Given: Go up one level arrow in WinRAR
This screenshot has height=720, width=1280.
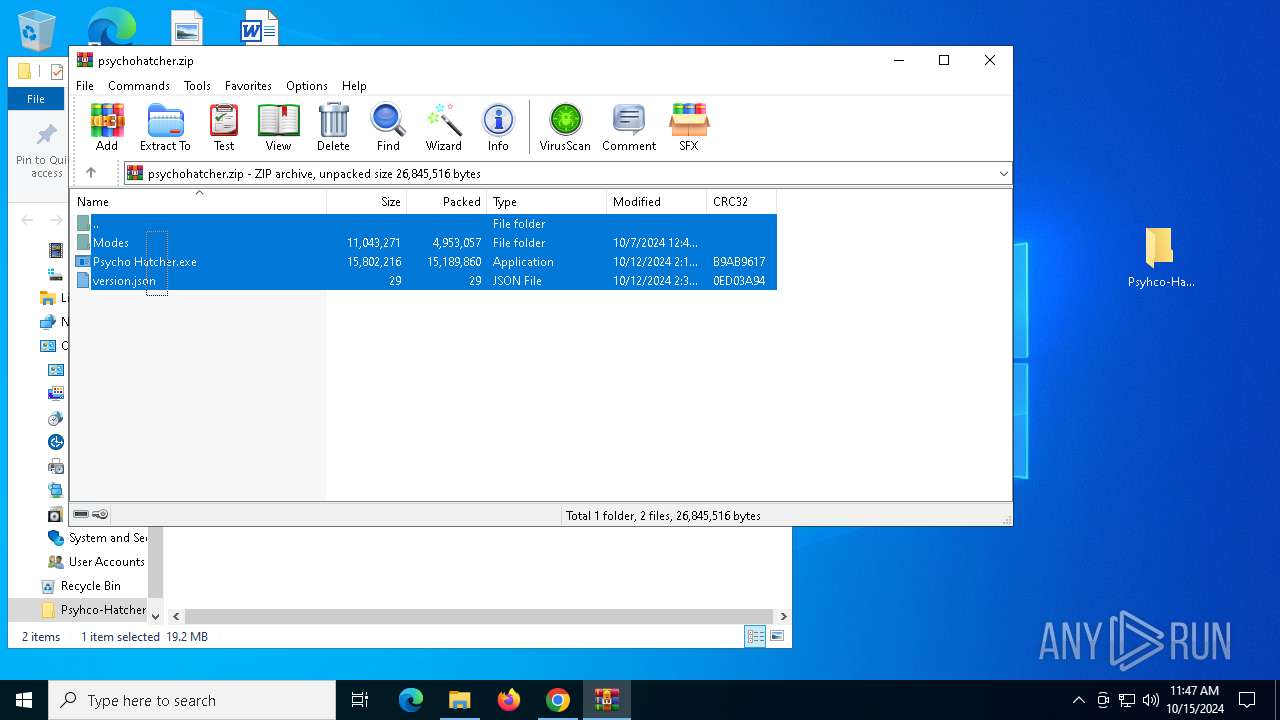Looking at the screenshot, I should tap(91, 173).
